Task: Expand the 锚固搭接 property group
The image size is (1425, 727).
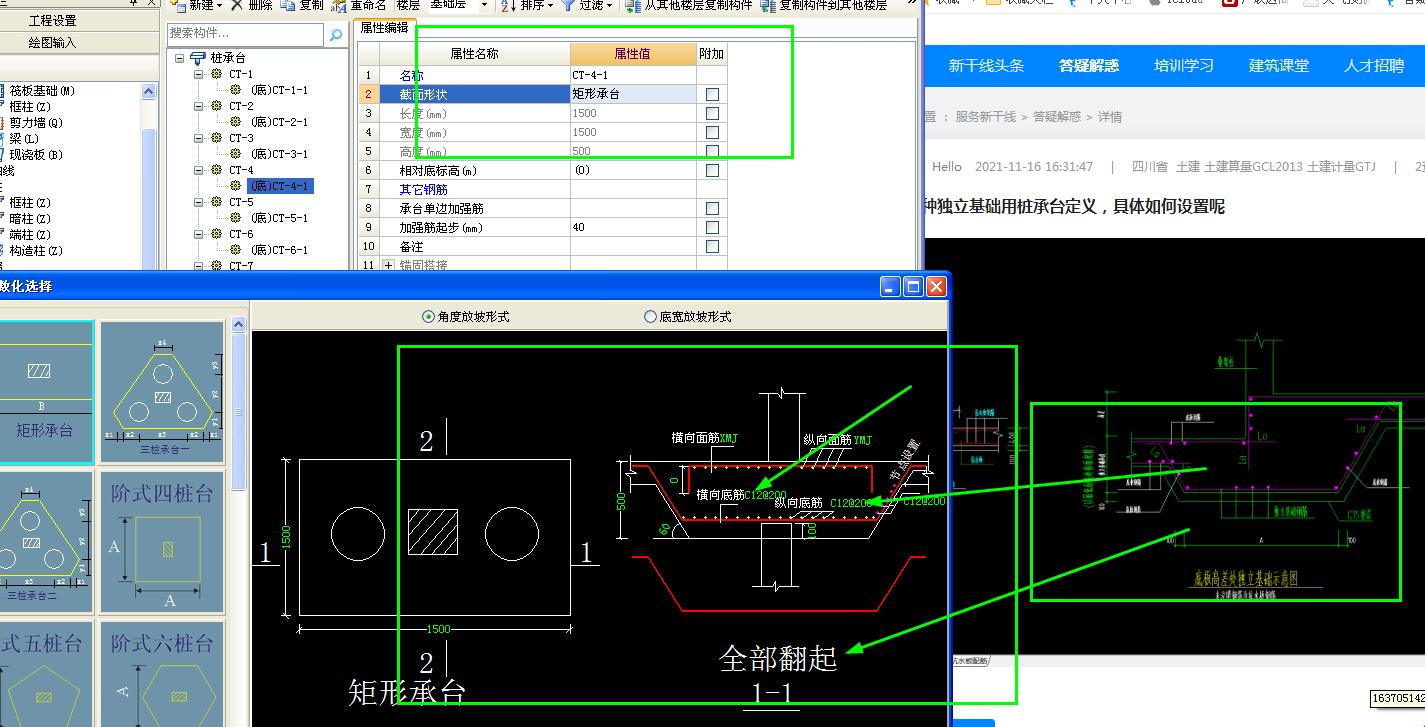Action: (389, 265)
